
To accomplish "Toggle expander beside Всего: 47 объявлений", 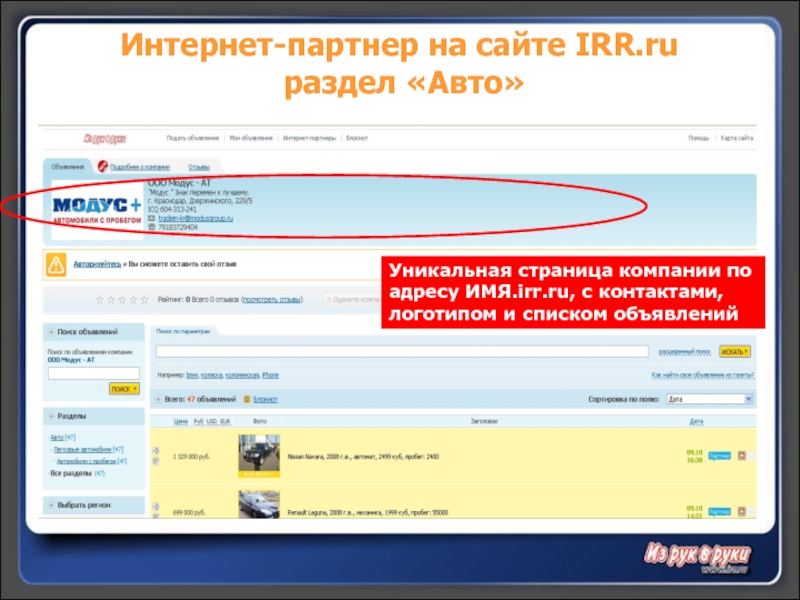I will (159, 399).
